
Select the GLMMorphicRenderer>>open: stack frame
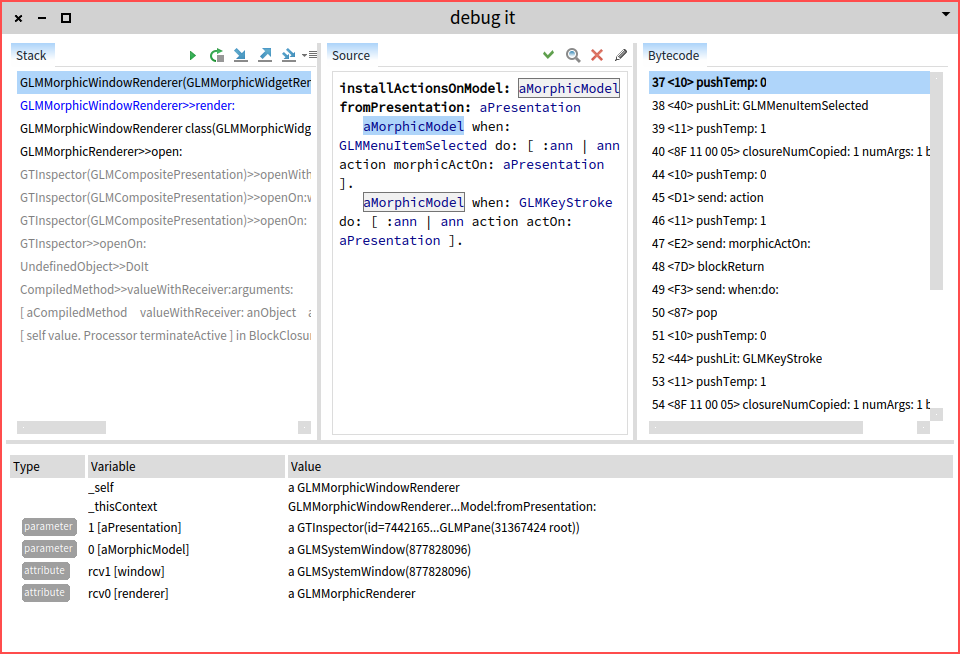(x=101, y=152)
